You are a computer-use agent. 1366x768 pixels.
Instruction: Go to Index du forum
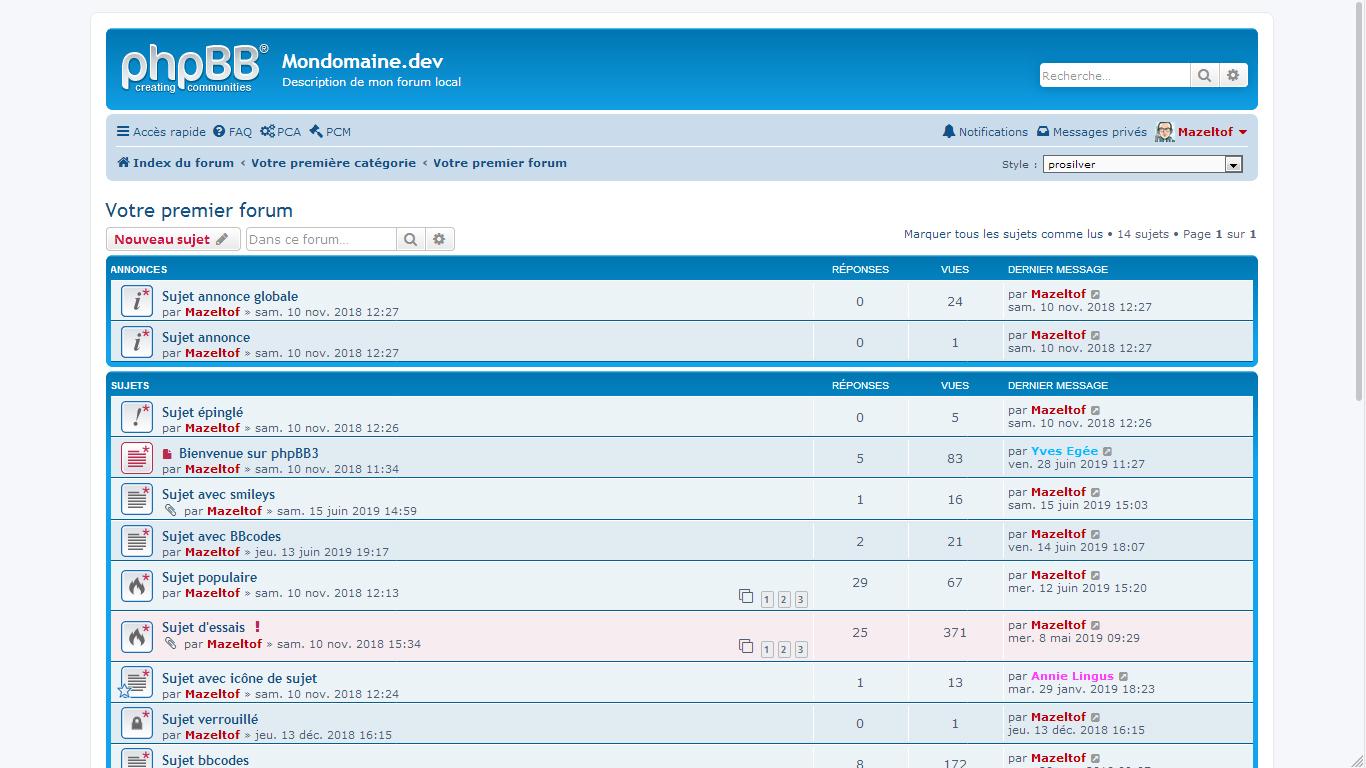pyautogui.click(x=175, y=163)
